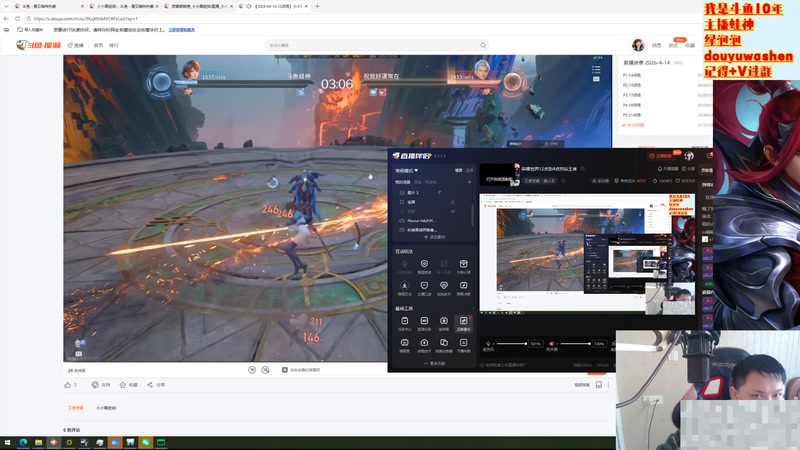Expand the 常规模式 mode dropdown

[407, 170]
